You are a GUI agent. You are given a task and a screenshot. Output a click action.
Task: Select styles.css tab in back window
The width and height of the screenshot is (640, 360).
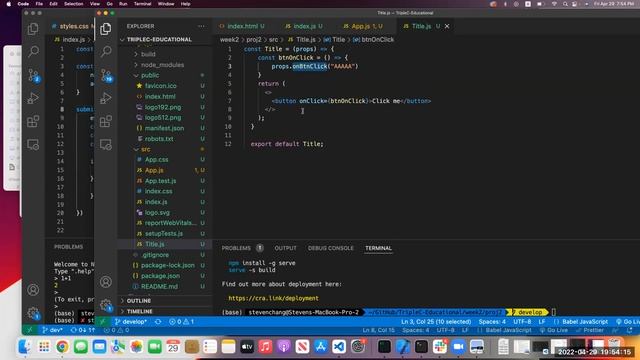click(73, 26)
